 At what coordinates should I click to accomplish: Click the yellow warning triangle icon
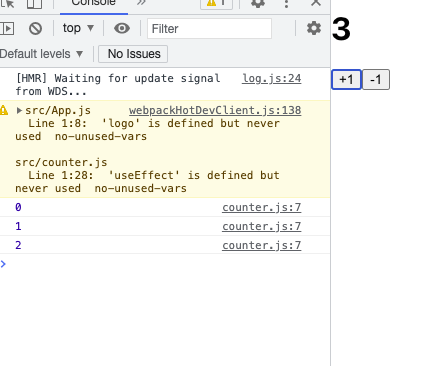pos(4,110)
